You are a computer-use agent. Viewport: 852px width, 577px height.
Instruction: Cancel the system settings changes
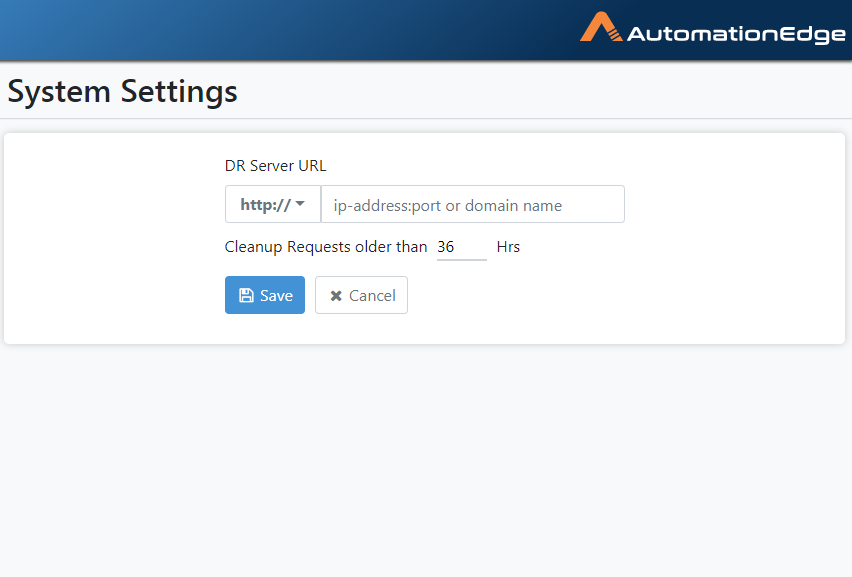pos(361,295)
